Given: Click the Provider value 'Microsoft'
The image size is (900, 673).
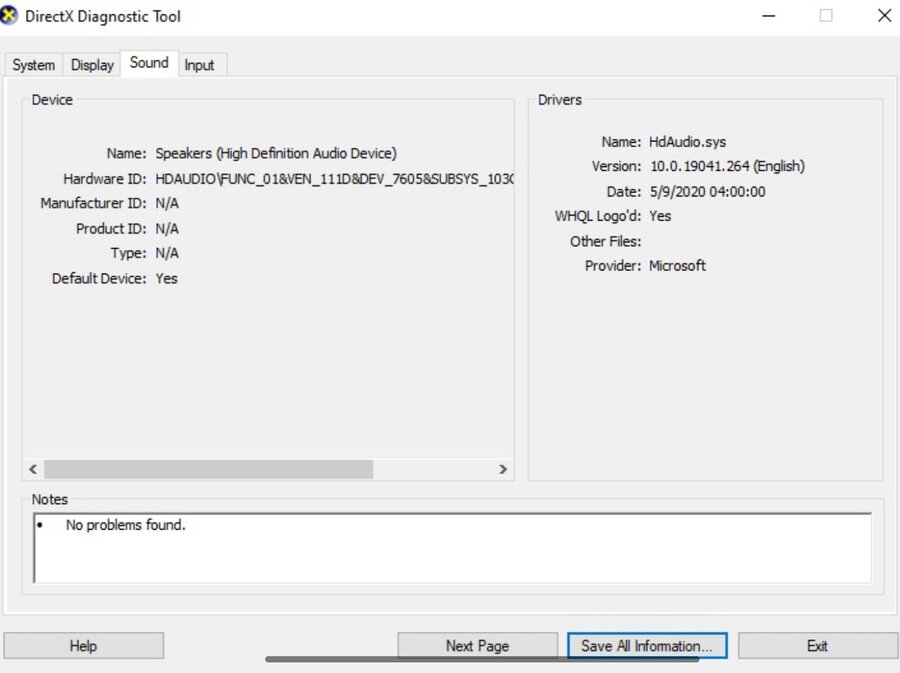Looking at the screenshot, I should (x=677, y=266).
